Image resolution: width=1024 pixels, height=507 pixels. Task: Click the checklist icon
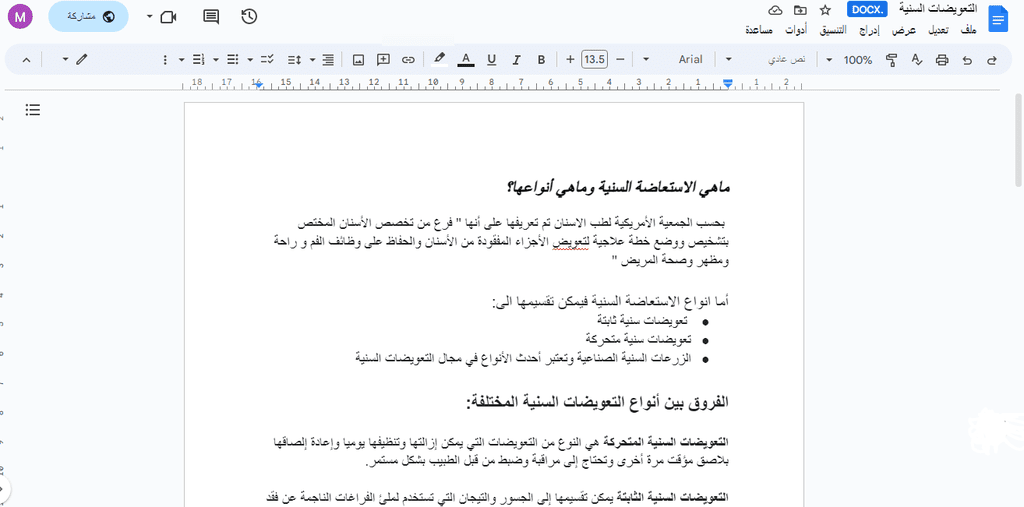click(x=267, y=60)
